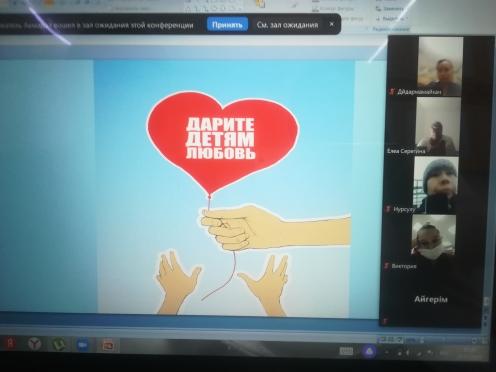Click the keyboard icon in system tray
The image size is (496, 372).
[x=346, y=351]
